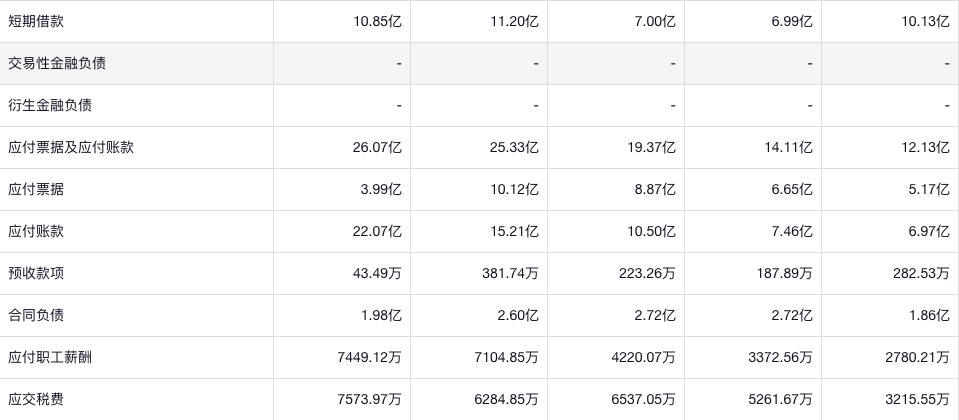Select the 应交税费 row label

click(36, 399)
